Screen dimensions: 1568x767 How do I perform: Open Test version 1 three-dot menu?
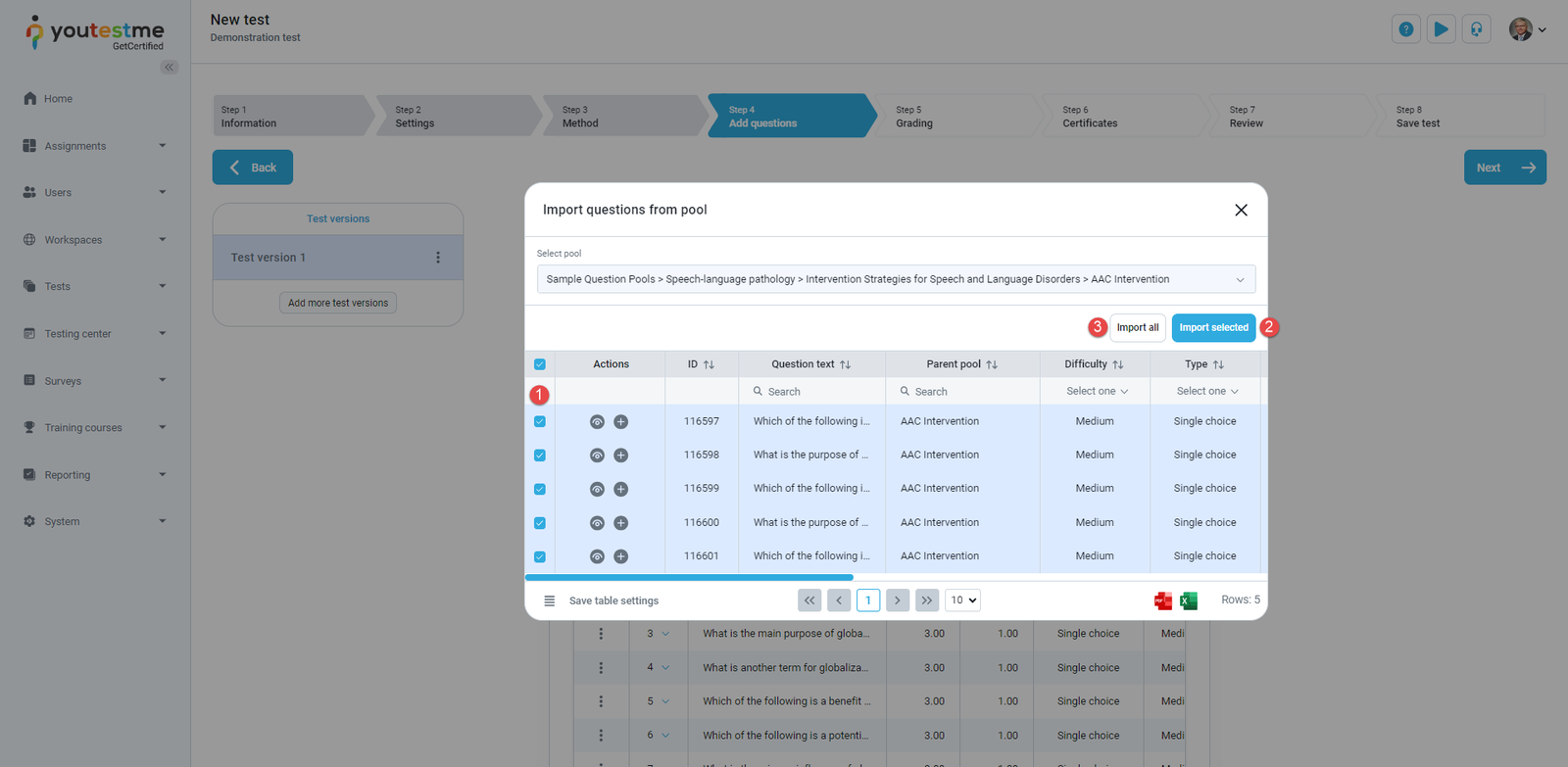pos(438,258)
